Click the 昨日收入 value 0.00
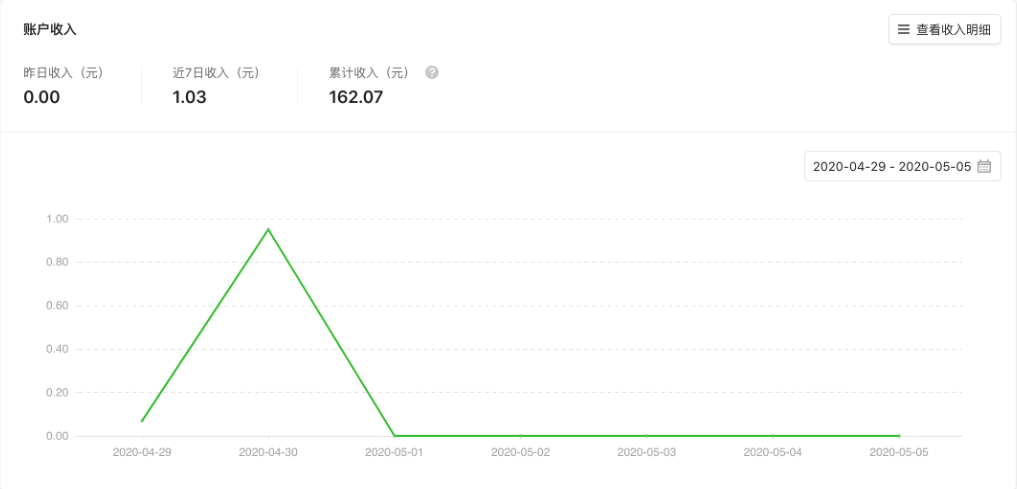Screen dimensions: 1017x489 point(42,97)
